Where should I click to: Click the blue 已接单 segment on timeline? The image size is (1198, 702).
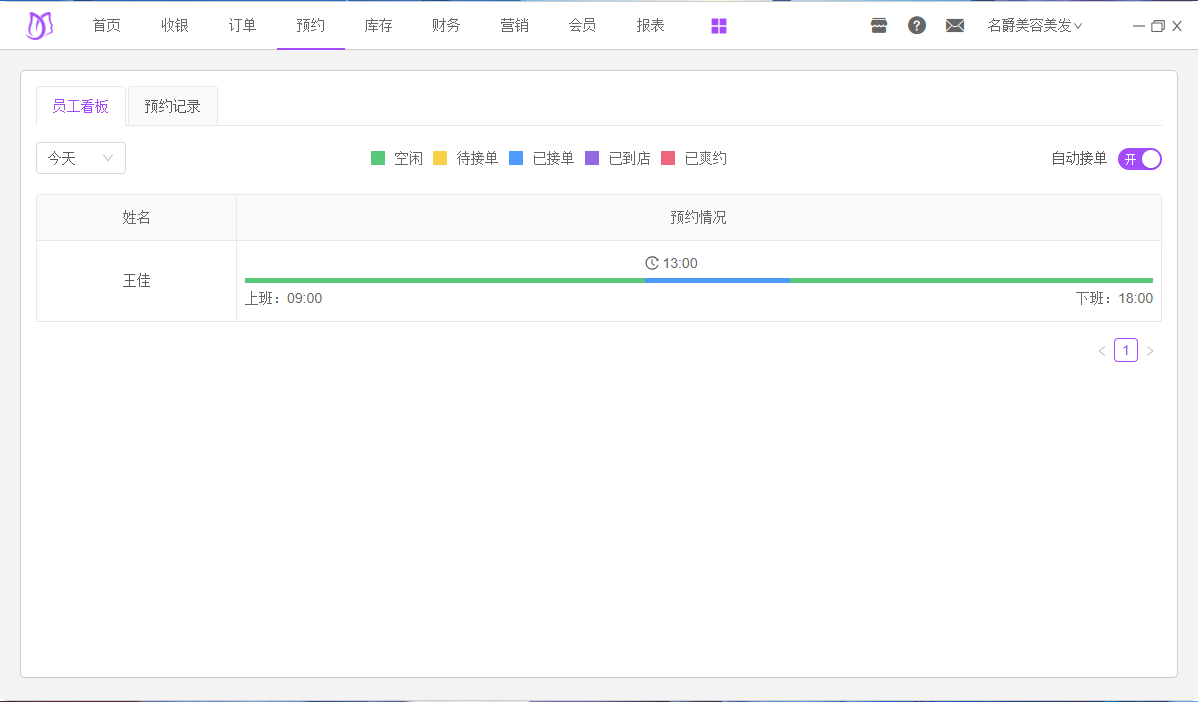(x=717, y=280)
